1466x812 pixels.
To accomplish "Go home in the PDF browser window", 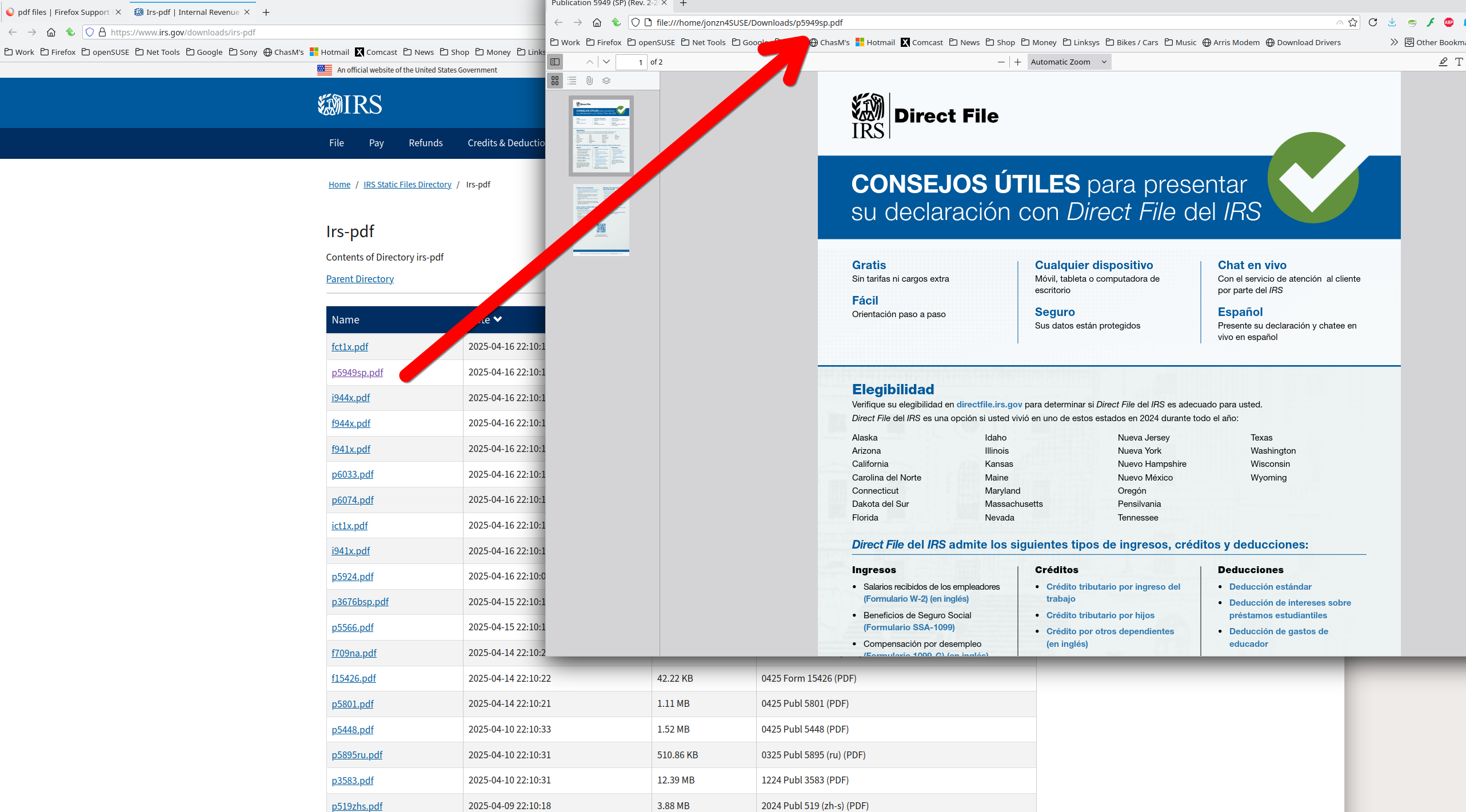I will point(597,22).
